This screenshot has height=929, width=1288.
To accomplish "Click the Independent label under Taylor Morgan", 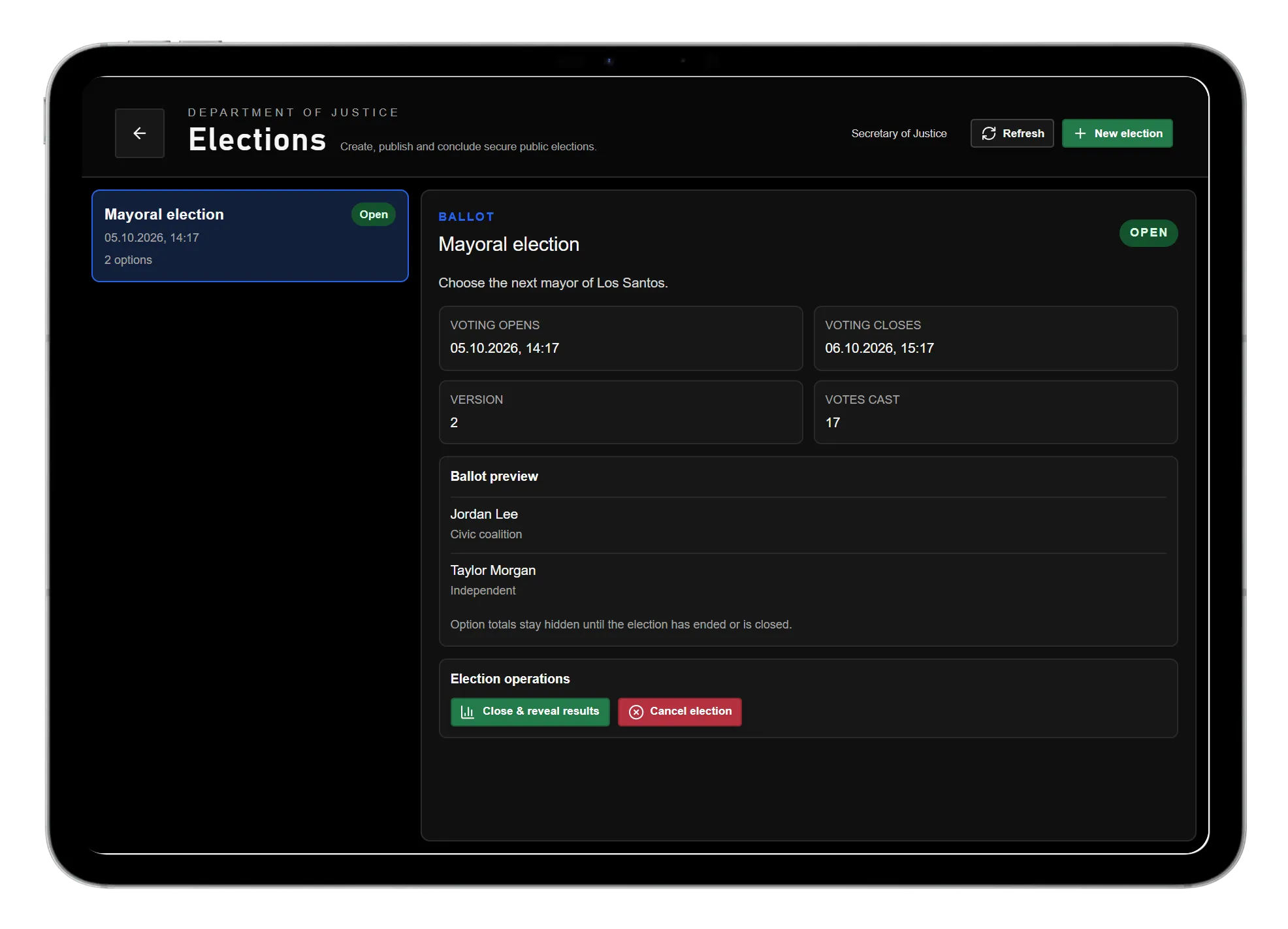I will (483, 591).
